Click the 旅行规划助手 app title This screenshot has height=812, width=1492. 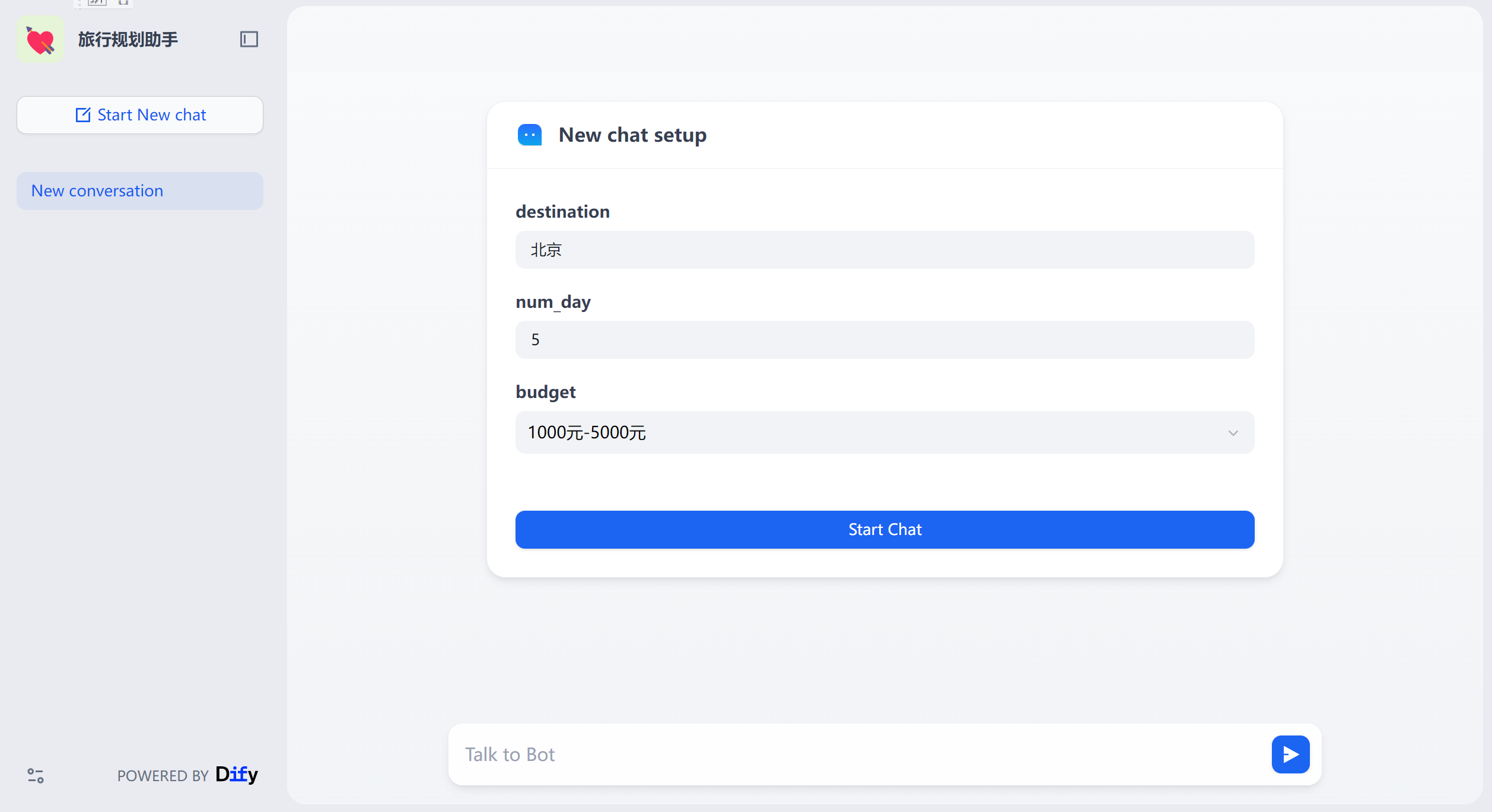[128, 40]
